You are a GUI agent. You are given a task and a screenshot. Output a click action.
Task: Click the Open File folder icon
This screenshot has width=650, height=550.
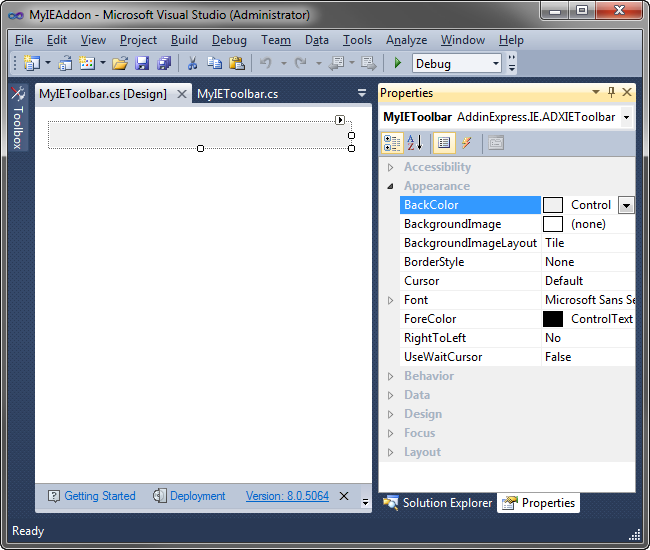tap(120, 63)
